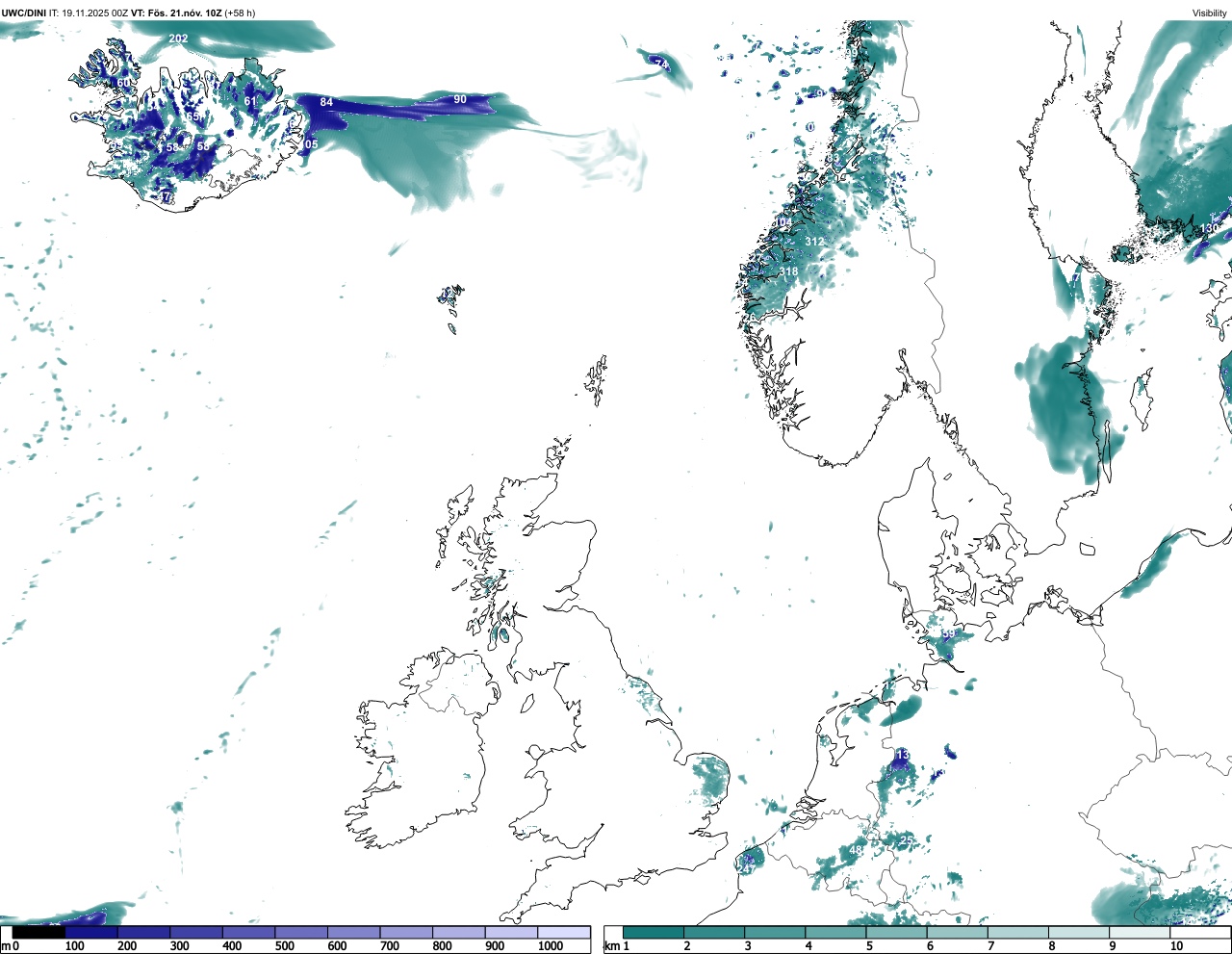This screenshot has height=954, width=1232.
Task: Click the 400–500 m legend color segment
Action: click(249, 933)
